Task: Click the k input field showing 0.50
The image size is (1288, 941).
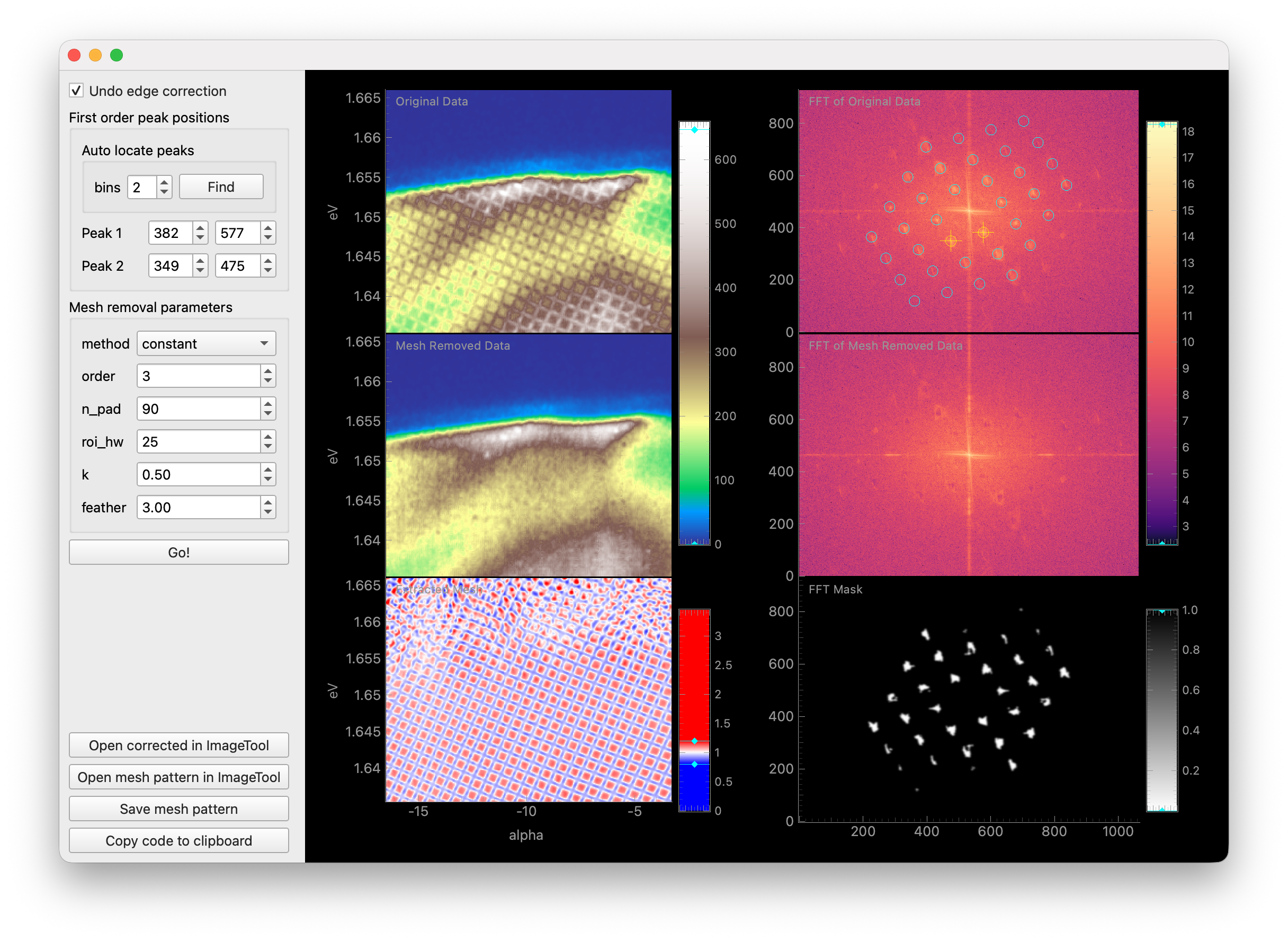Action: click(199, 475)
